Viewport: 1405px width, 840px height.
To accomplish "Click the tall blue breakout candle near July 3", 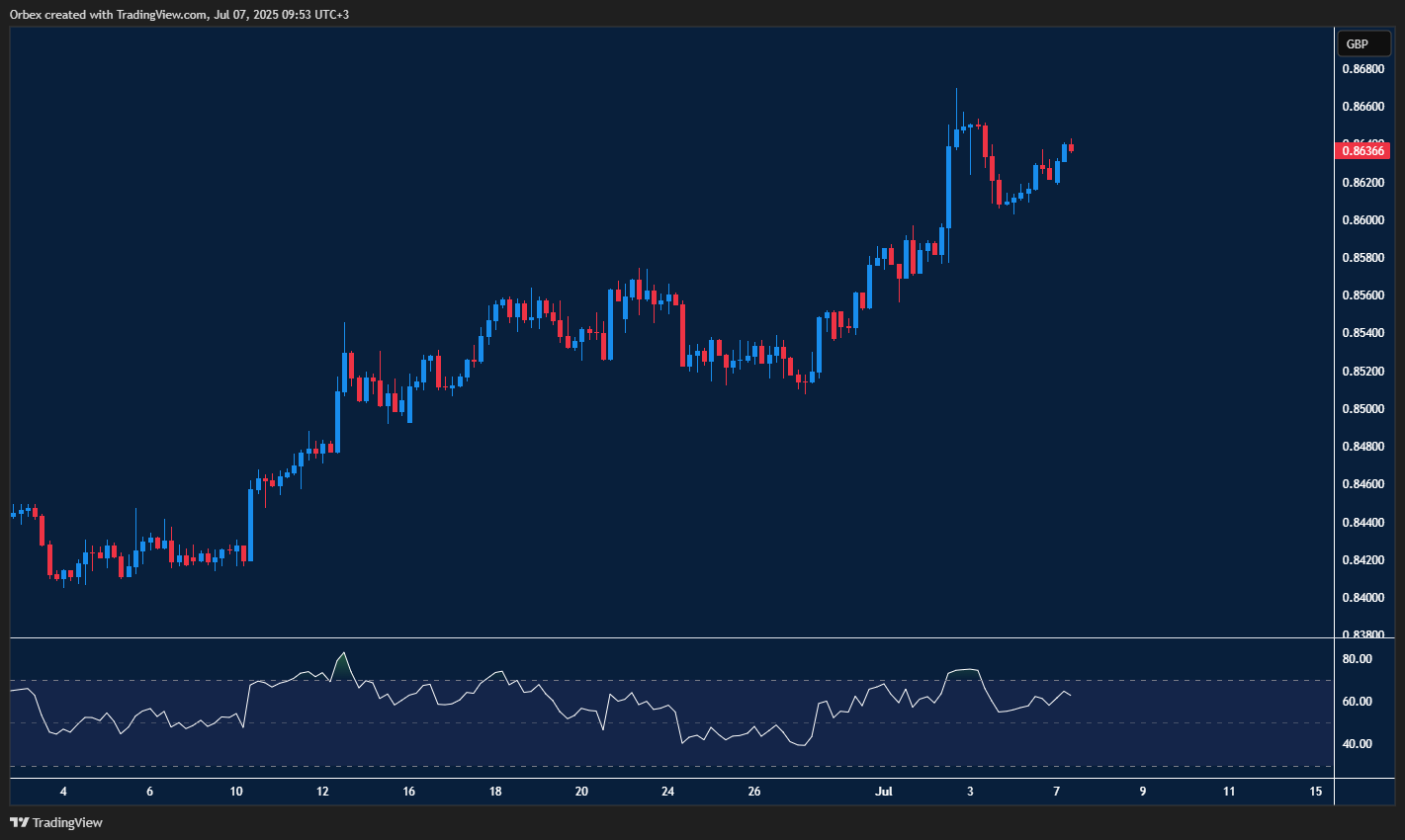I will [x=947, y=188].
